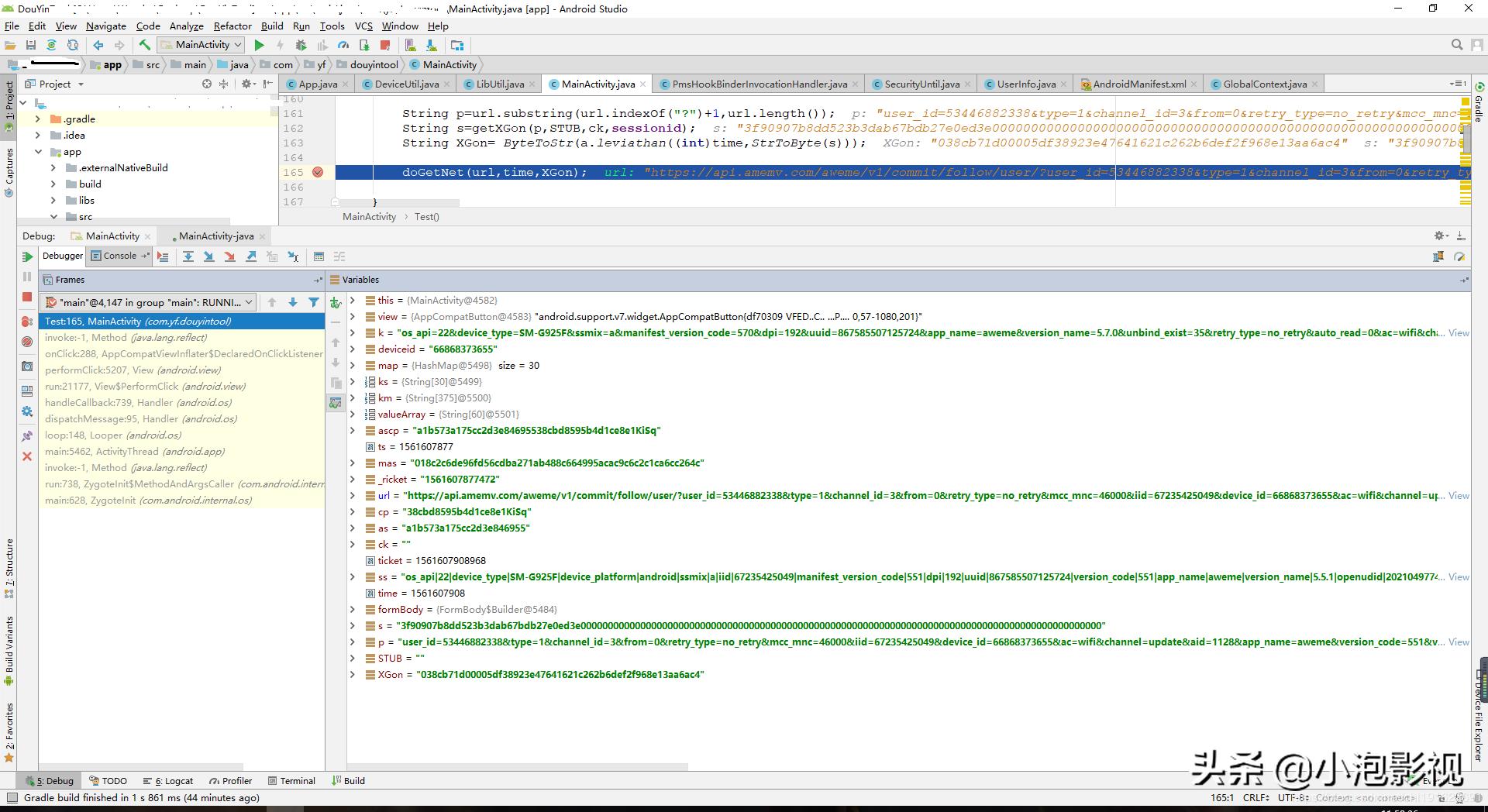The width and height of the screenshot is (1488, 812).
Task: Switch to the SecurityUntil.java editor tab
Action: click(x=921, y=84)
